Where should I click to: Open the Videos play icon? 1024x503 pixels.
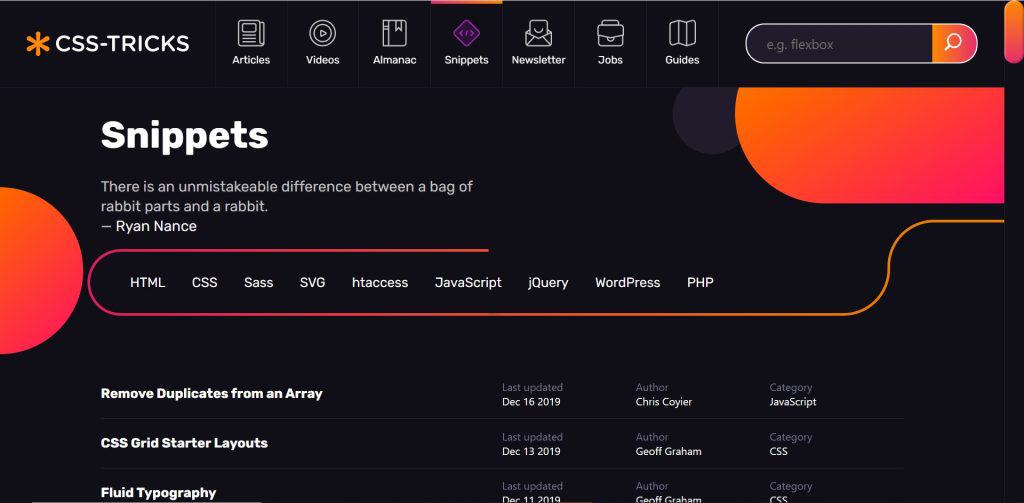tap(323, 33)
